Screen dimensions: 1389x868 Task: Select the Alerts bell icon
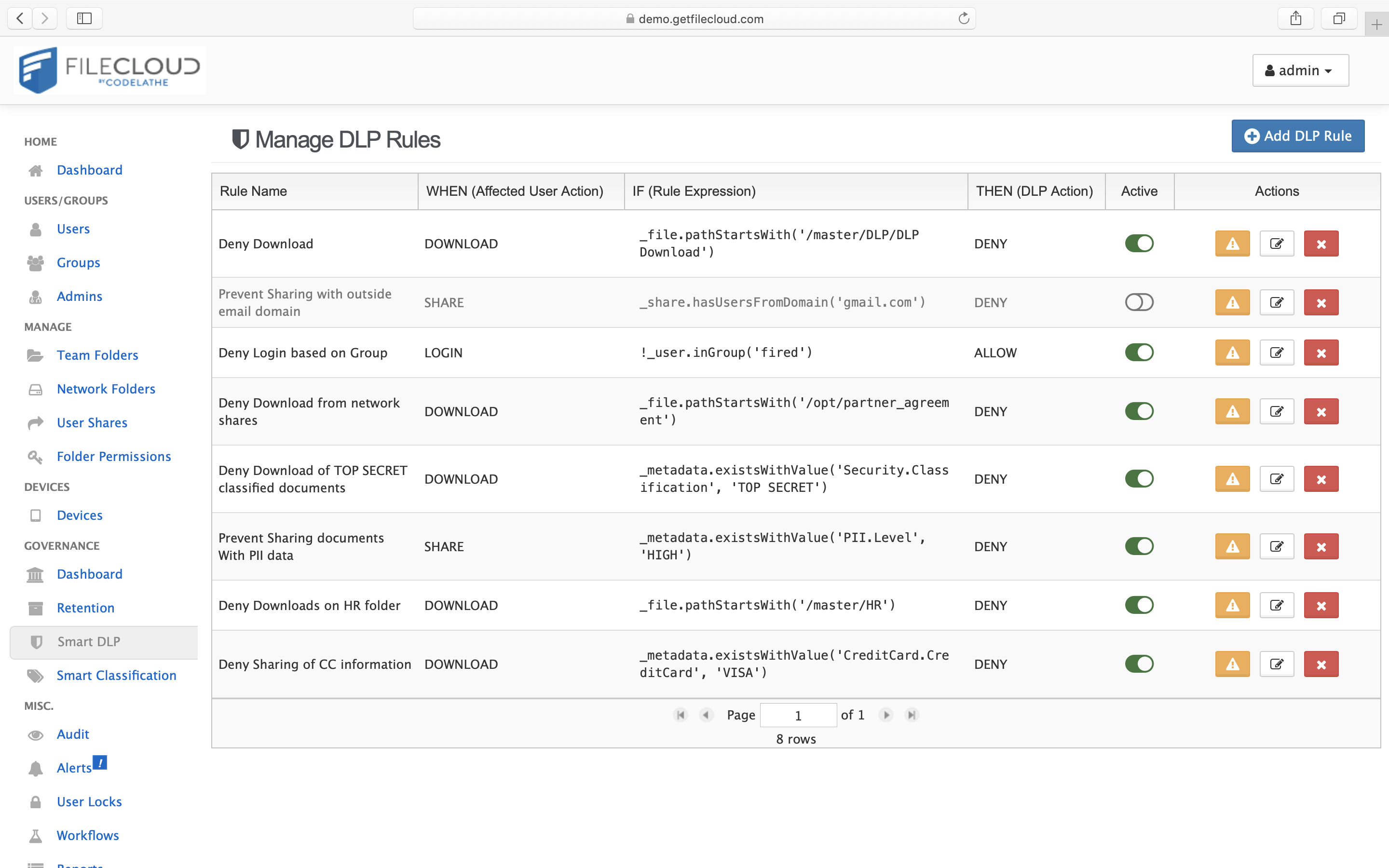(x=36, y=768)
